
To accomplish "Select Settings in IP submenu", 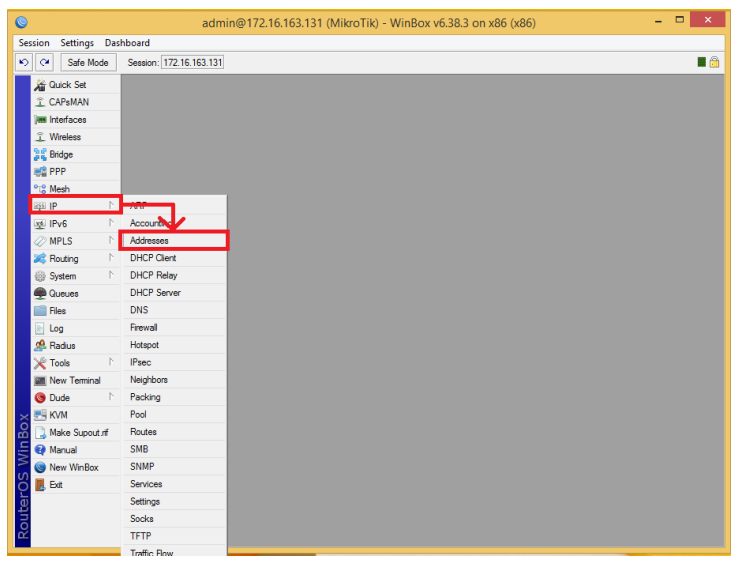I will (174, 502).
